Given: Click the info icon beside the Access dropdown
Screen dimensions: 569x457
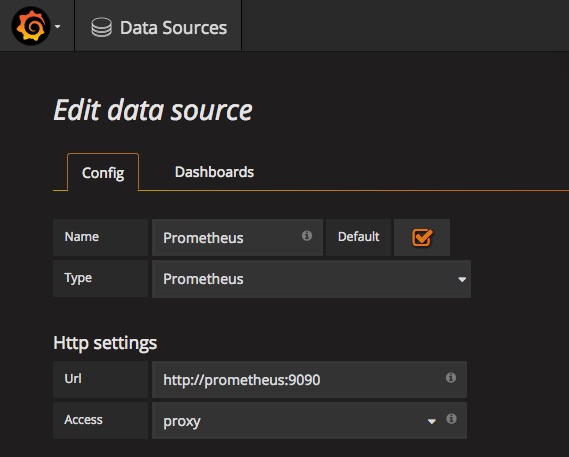Looking at the screenshot, I should click(451, 419).
